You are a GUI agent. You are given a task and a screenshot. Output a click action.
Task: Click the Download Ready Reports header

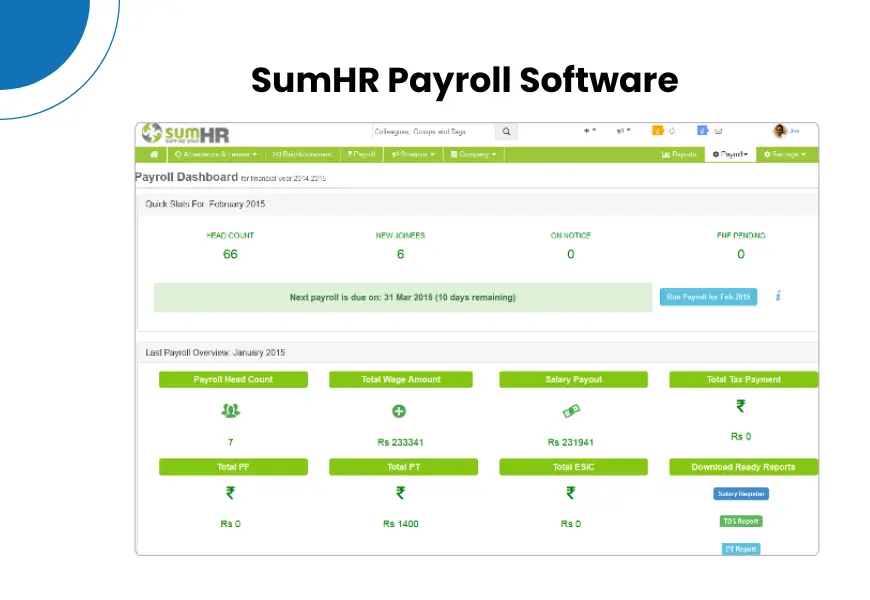click(x=743, y=467)
